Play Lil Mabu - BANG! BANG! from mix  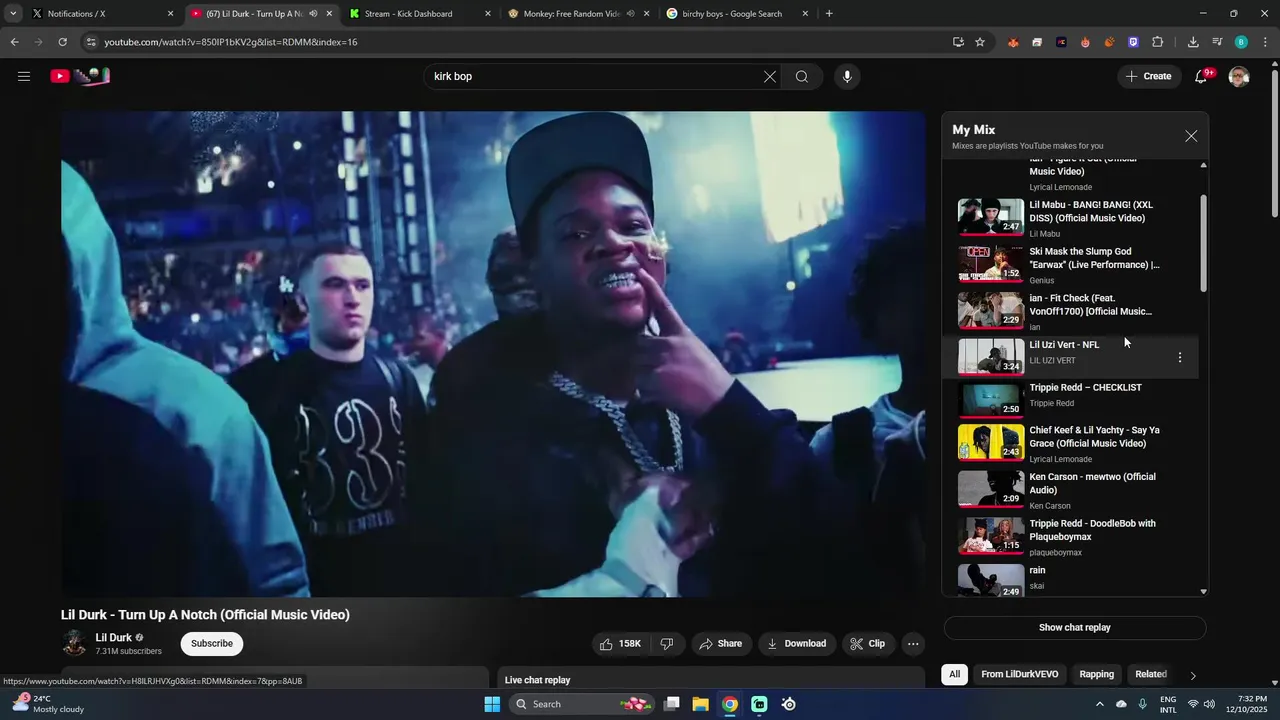pos(1070,218)
